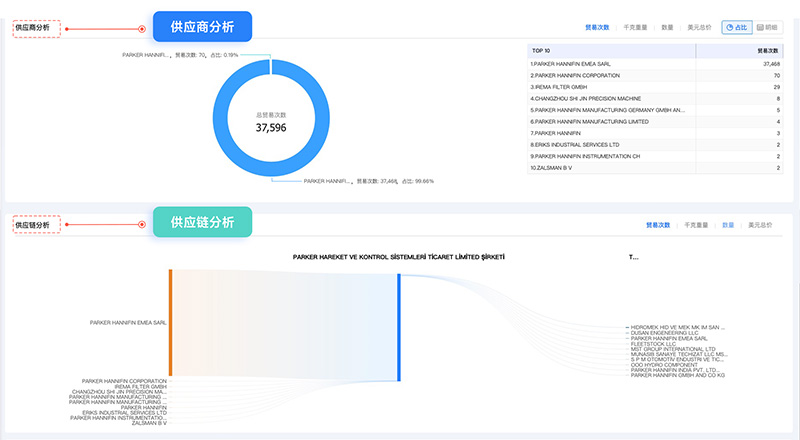The height and width of the screenshot is (440, 800).
Task: Click row 4.CHANGZHOU SHI JIN PRECISION MACHINE
Action: coord(655,99)
